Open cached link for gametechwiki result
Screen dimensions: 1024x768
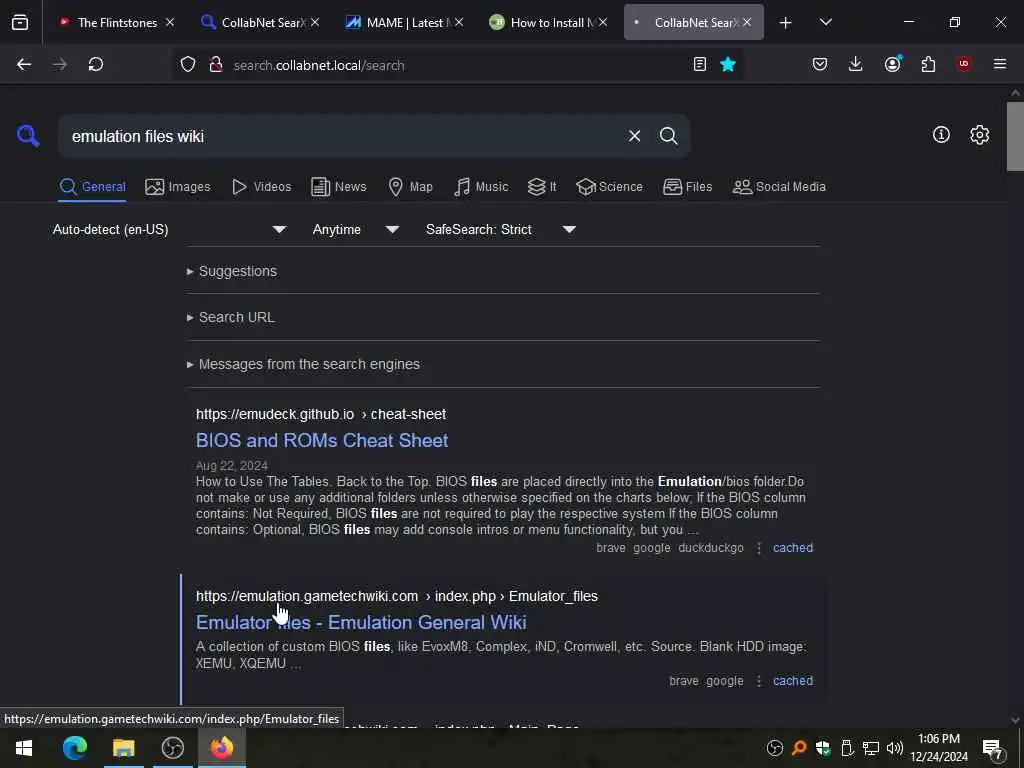click(x=793, y=680)
